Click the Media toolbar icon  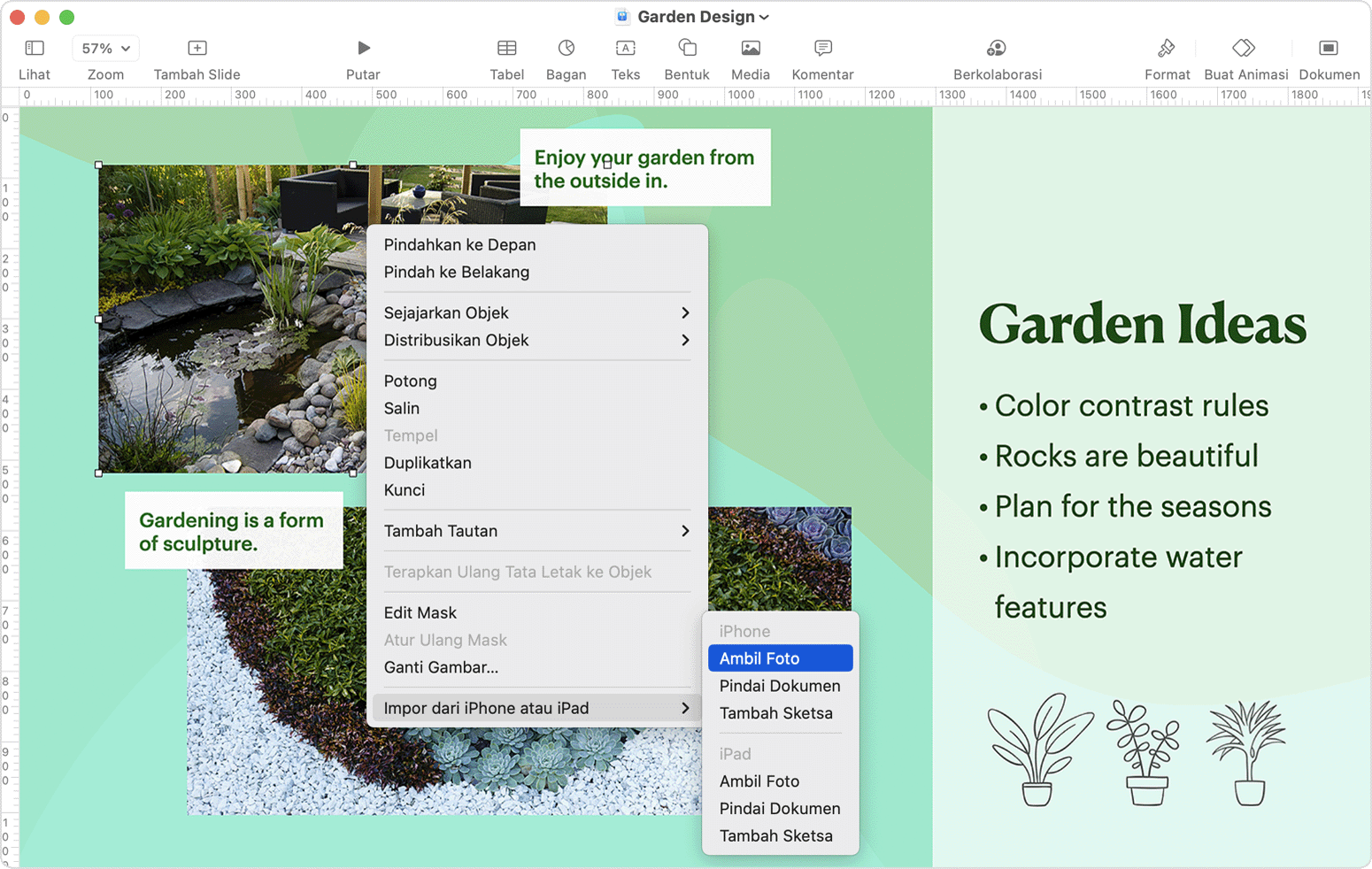[x=750, y=49]
